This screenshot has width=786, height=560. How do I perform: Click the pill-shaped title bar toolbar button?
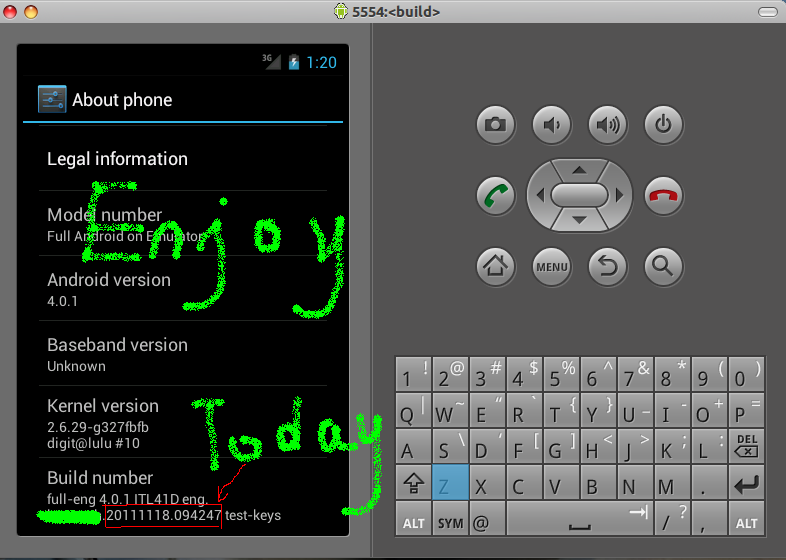[x=767, y=12]
